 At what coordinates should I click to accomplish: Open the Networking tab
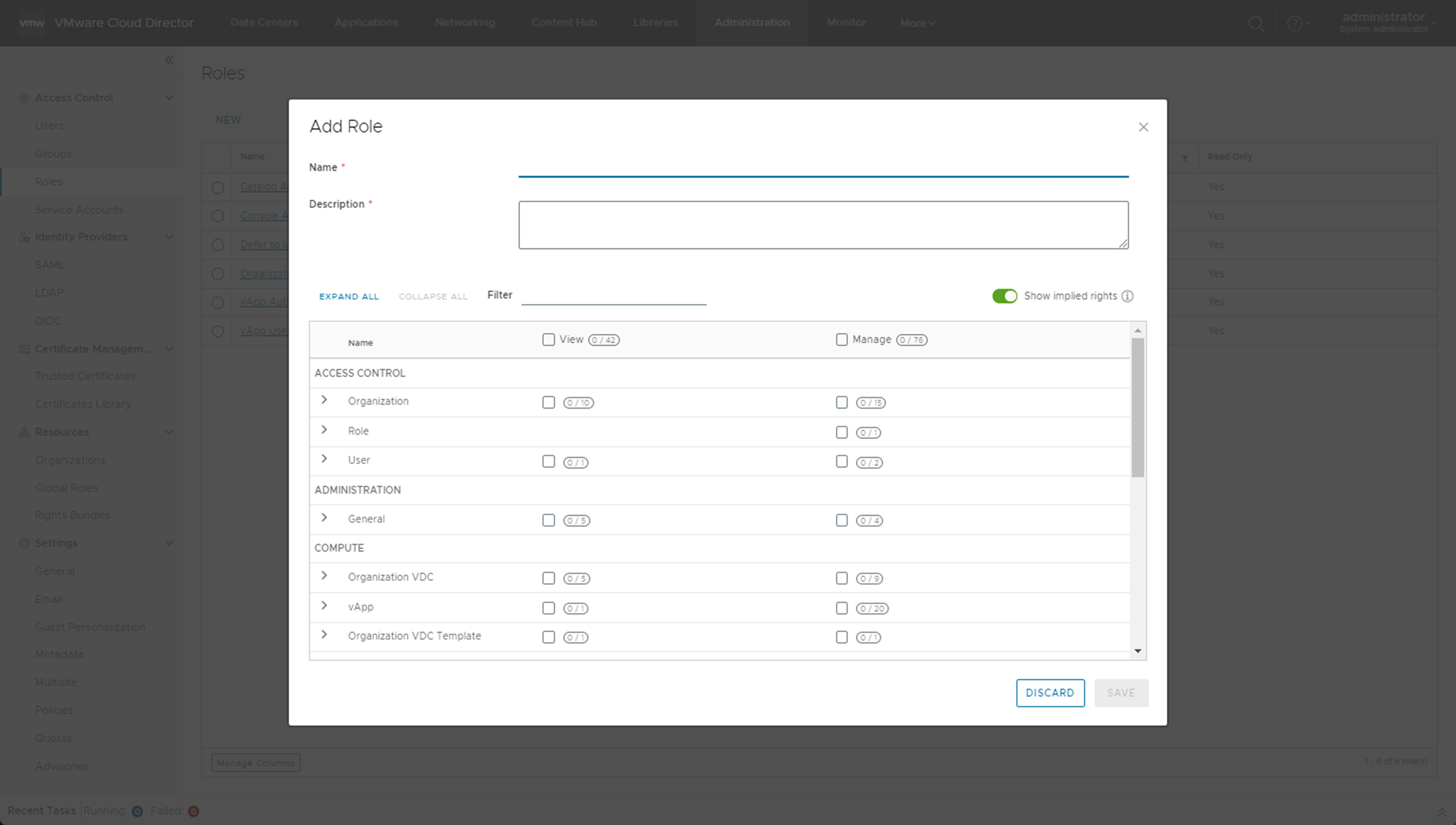pos(465,22)
